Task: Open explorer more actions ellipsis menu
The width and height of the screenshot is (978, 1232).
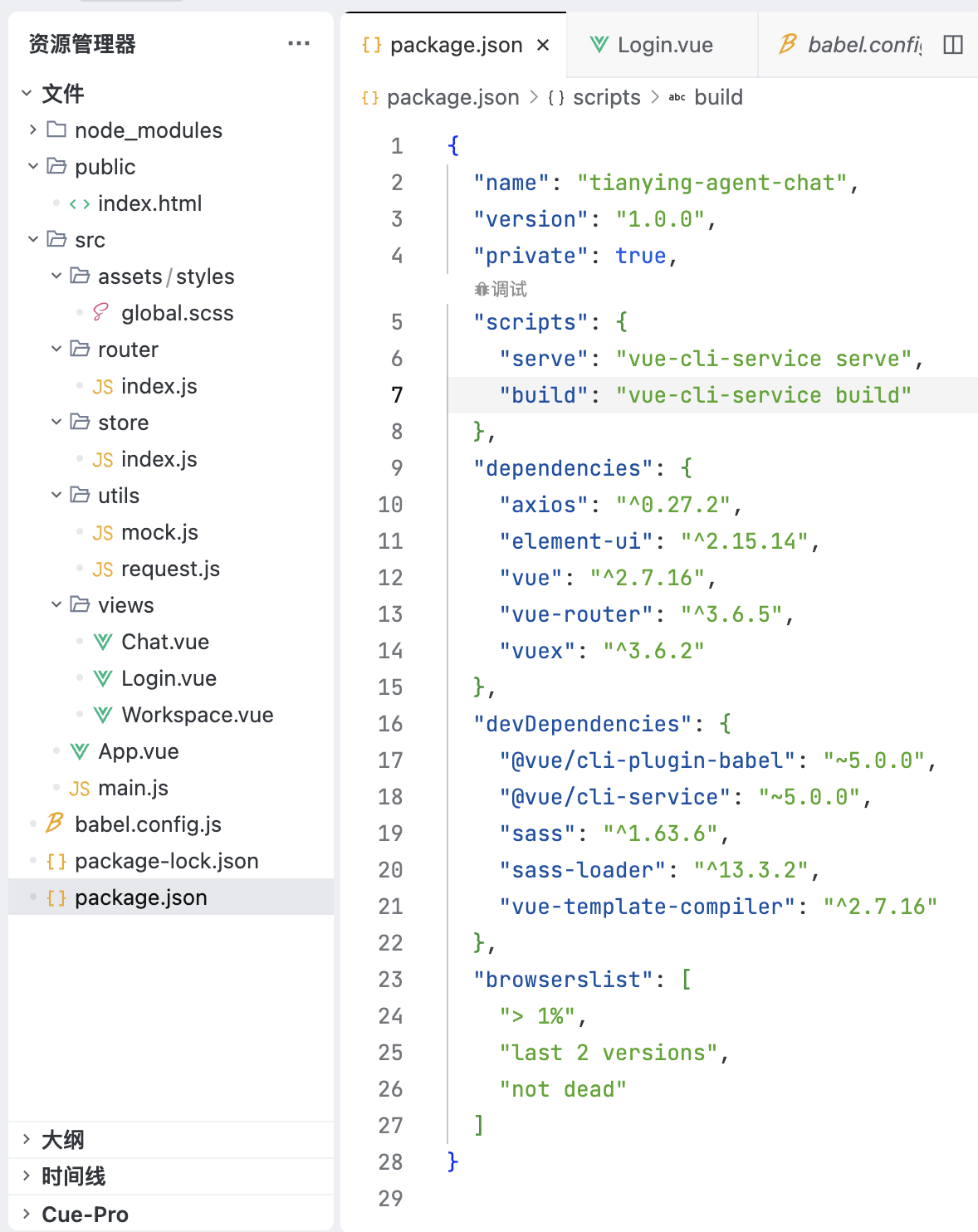Action: [x=298, y=43]
